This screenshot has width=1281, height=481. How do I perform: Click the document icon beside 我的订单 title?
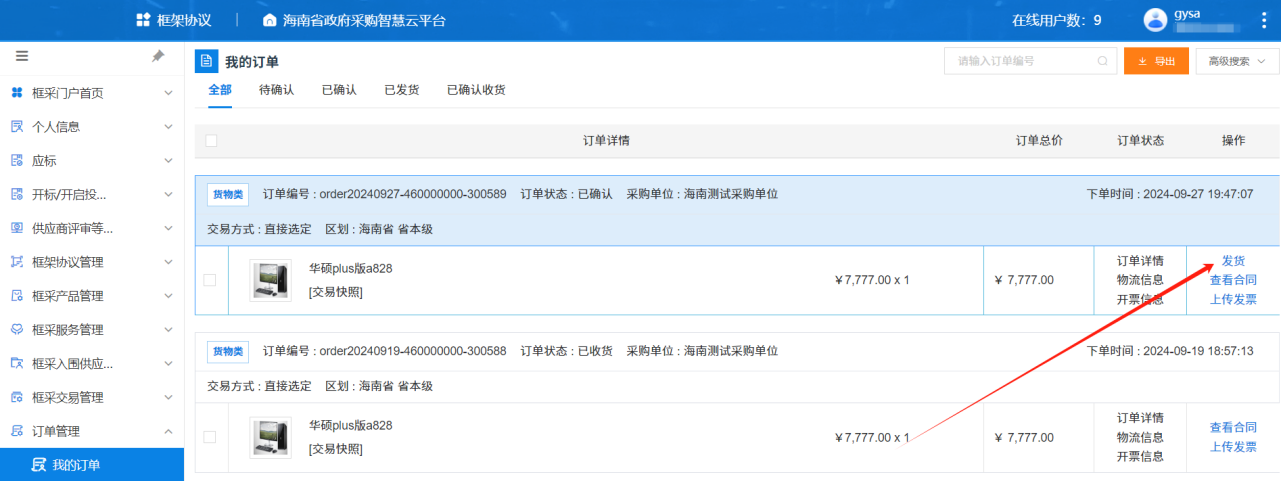click(x=206, y=62)
